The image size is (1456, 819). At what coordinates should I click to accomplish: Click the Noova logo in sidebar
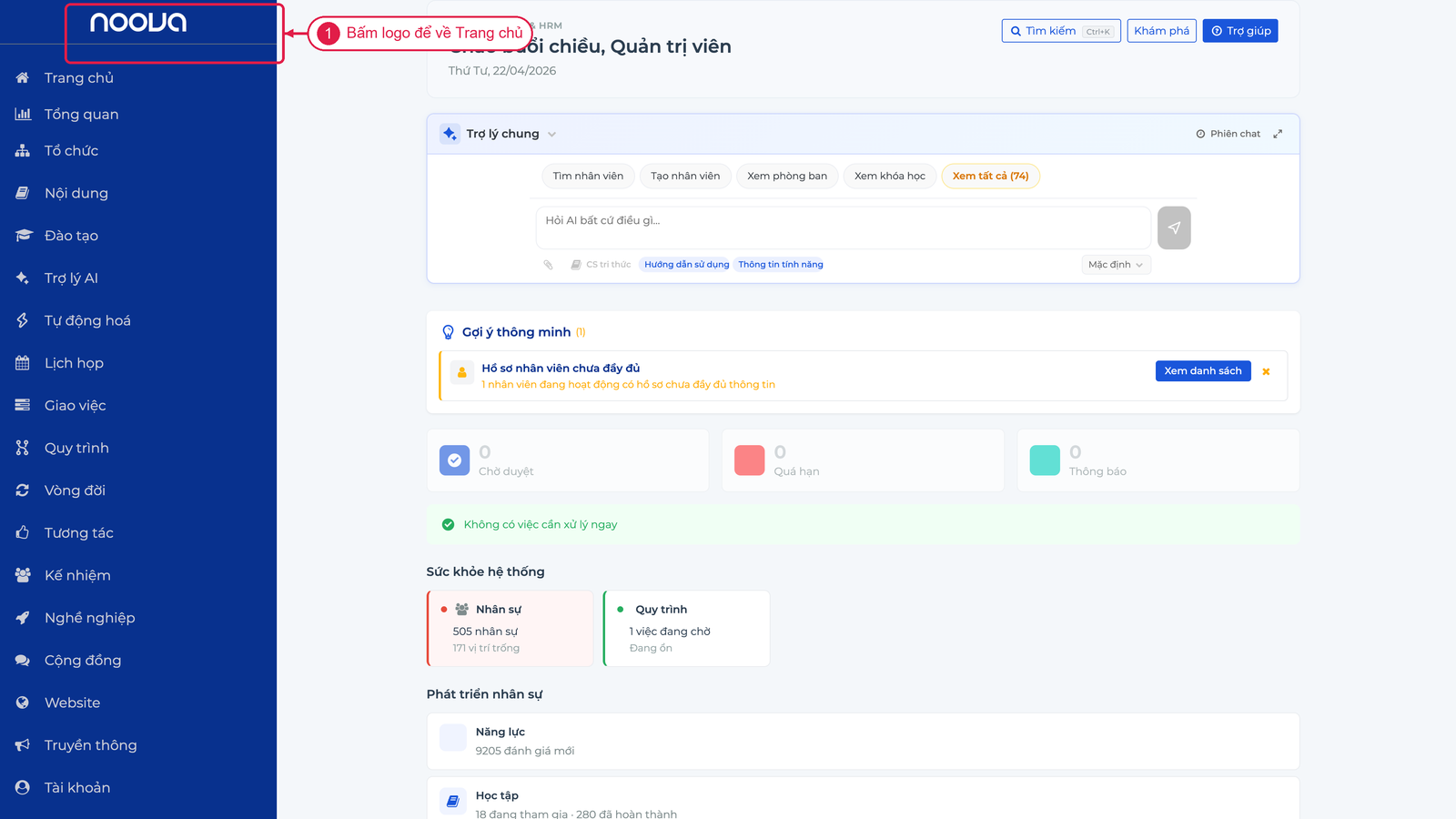[x=138, y=22]
